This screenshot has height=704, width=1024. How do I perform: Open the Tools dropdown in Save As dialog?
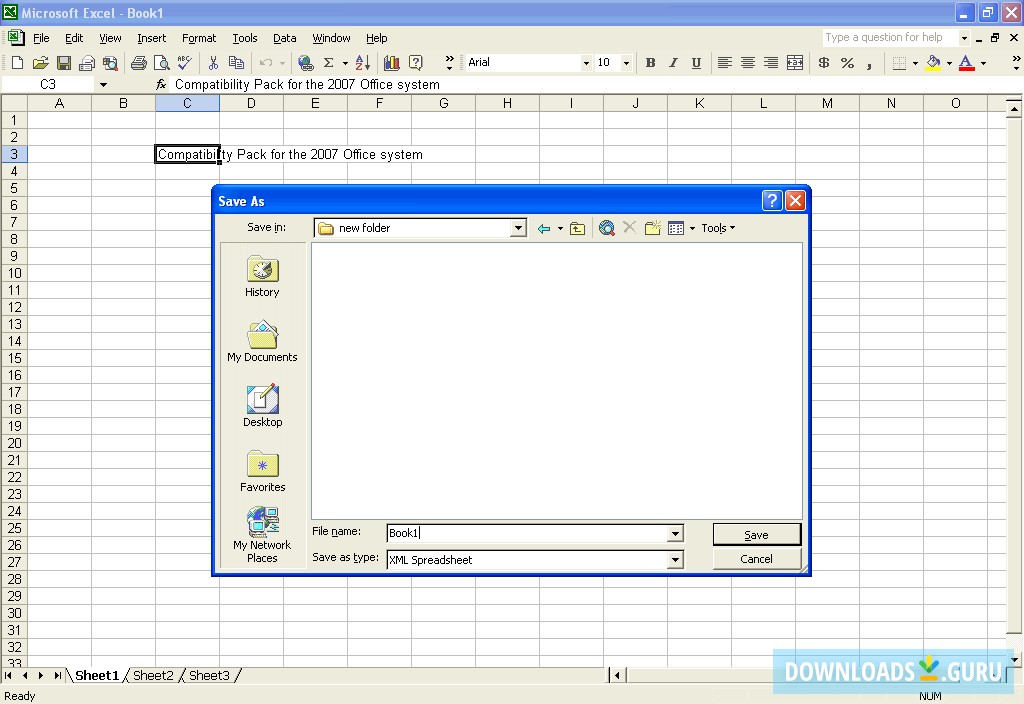(718, 227)
